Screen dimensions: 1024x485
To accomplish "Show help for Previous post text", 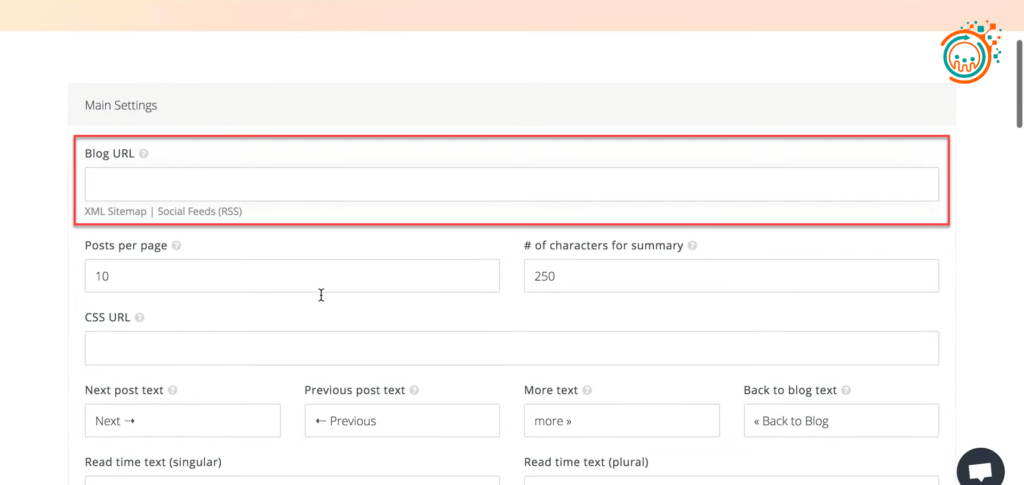I will (x=414, y=391).
